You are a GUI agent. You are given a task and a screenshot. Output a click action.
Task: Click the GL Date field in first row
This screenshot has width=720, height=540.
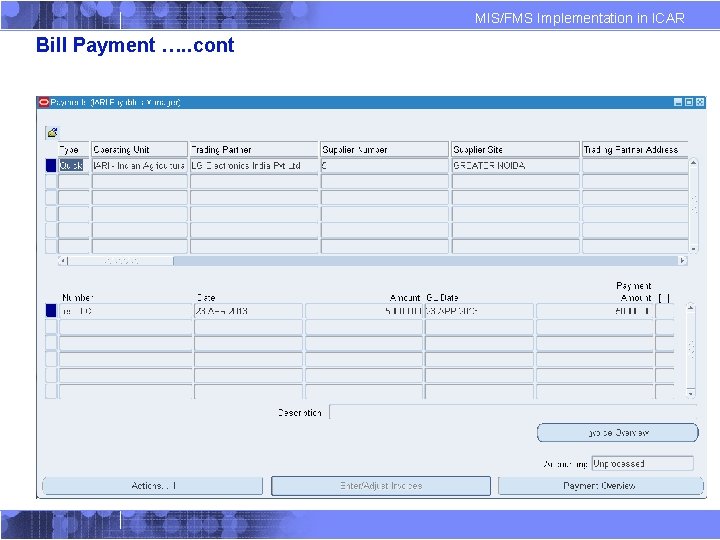click(479, 311)
